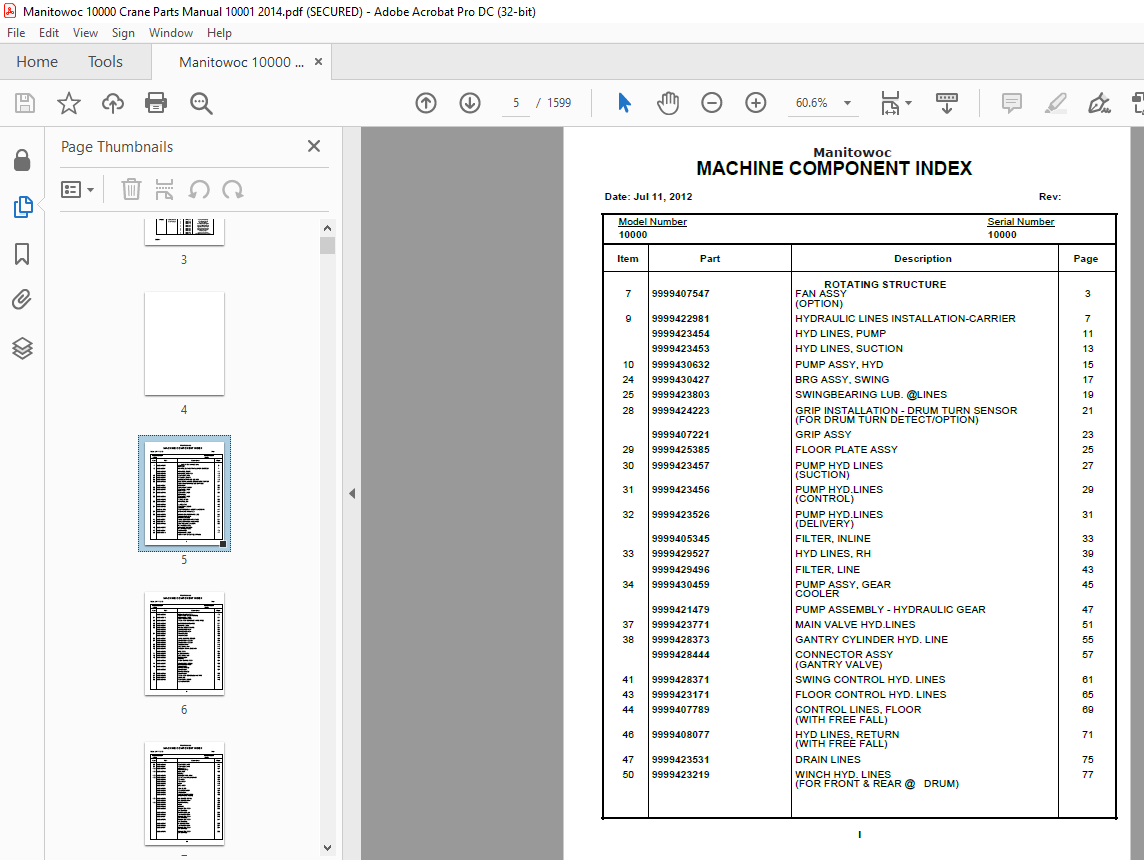Click 'DRAIN LINES' description text
The image size is (1144, 860).
pos(828,760)
